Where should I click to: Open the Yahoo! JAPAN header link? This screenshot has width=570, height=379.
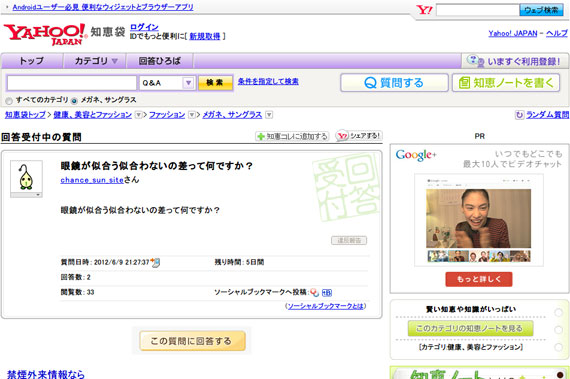click(x=513, y=33)
